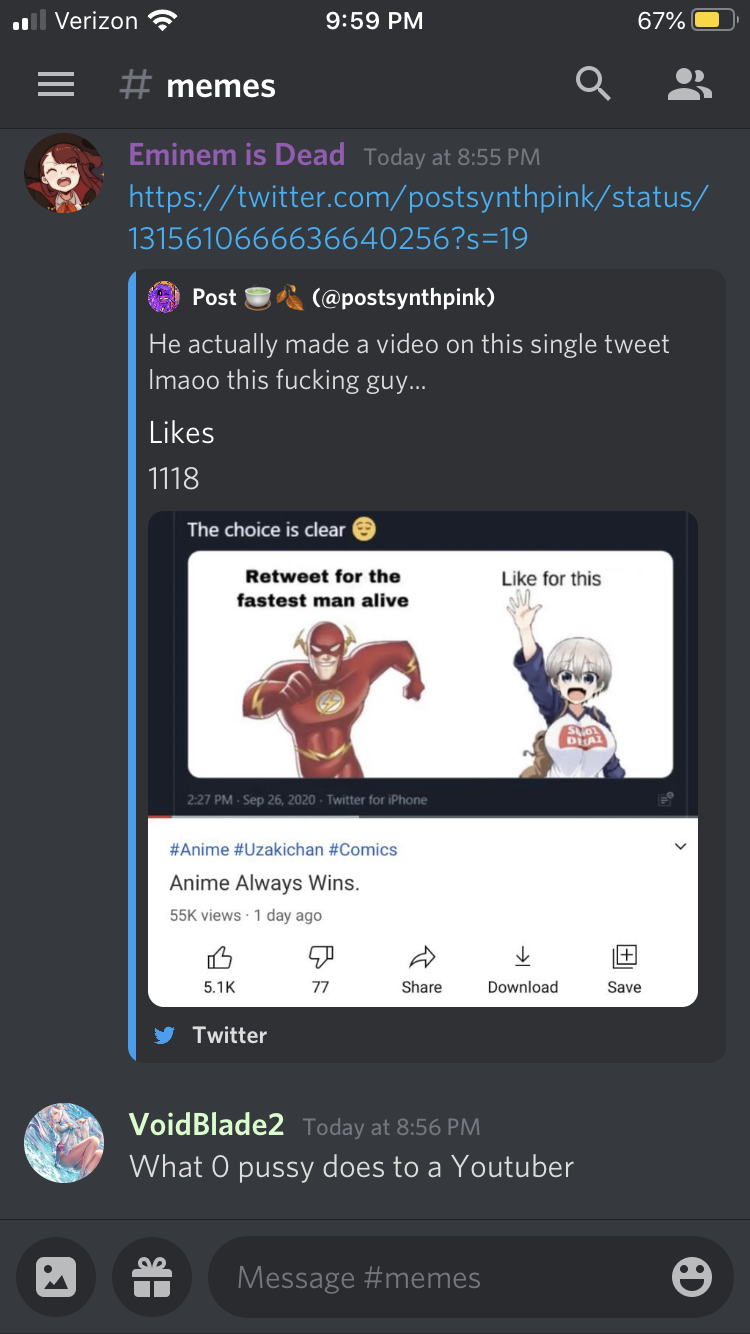Open the image attachment picker

pyautogui.click(x=56, y=1277)
